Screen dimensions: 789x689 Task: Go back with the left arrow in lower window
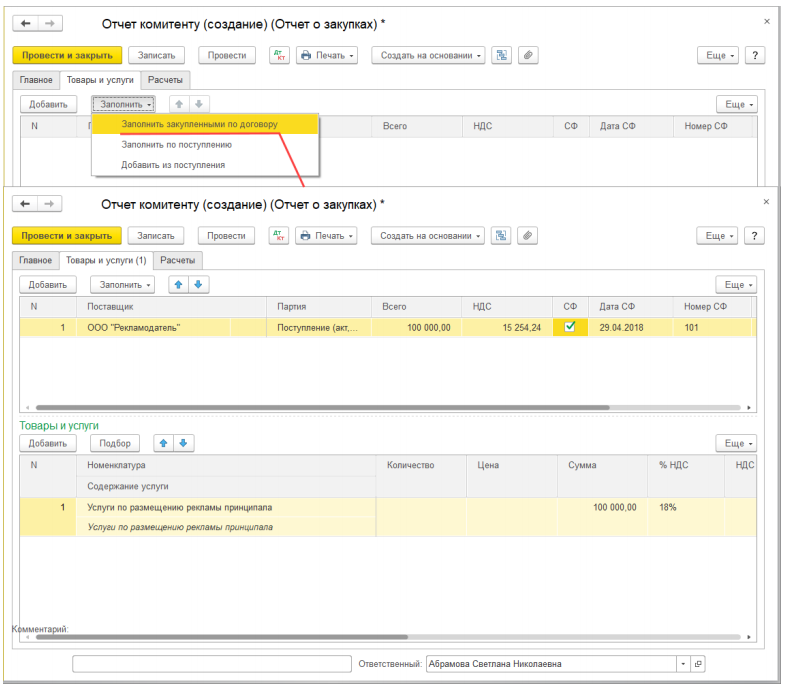(25, 203)
